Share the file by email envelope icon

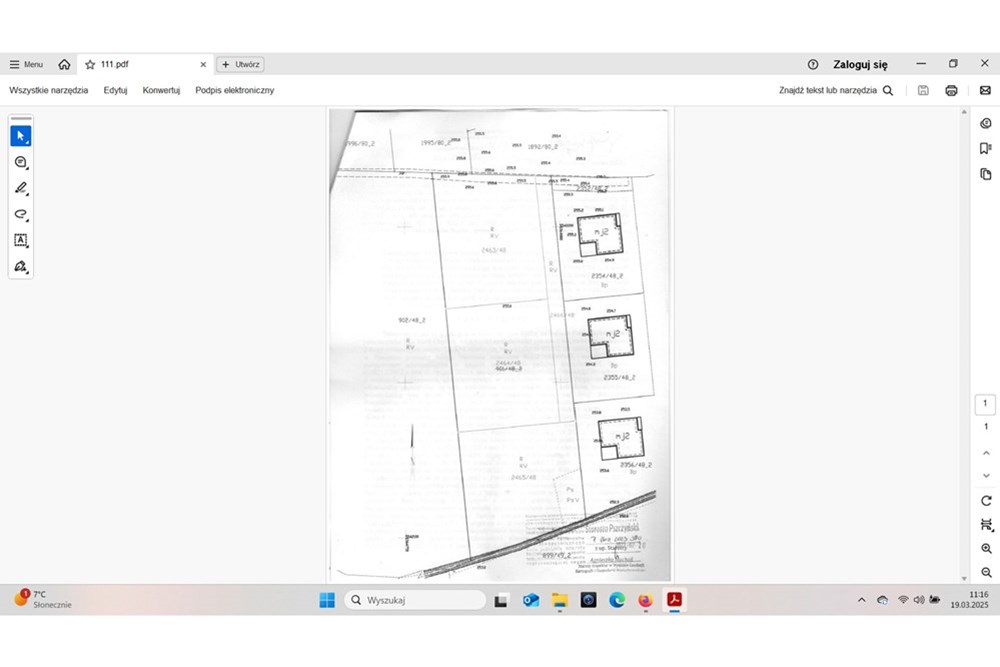985,90
